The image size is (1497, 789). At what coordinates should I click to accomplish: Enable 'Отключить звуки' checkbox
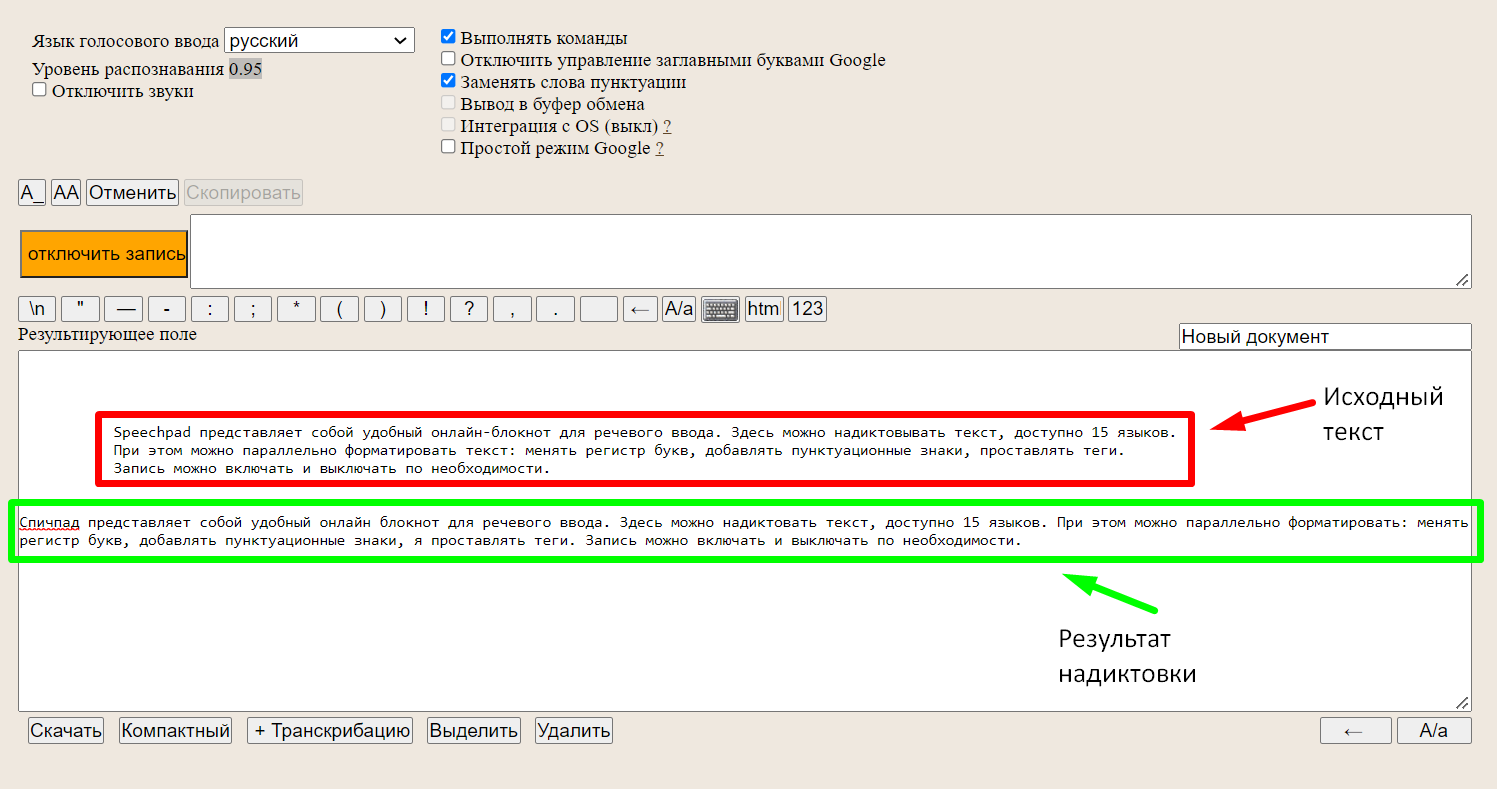pos(39,90)
